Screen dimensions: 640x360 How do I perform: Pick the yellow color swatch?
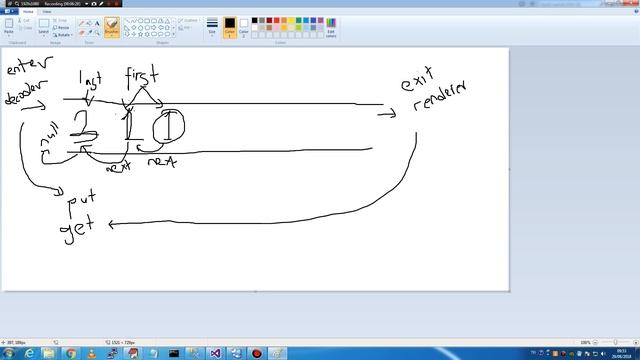pos(291,20)
